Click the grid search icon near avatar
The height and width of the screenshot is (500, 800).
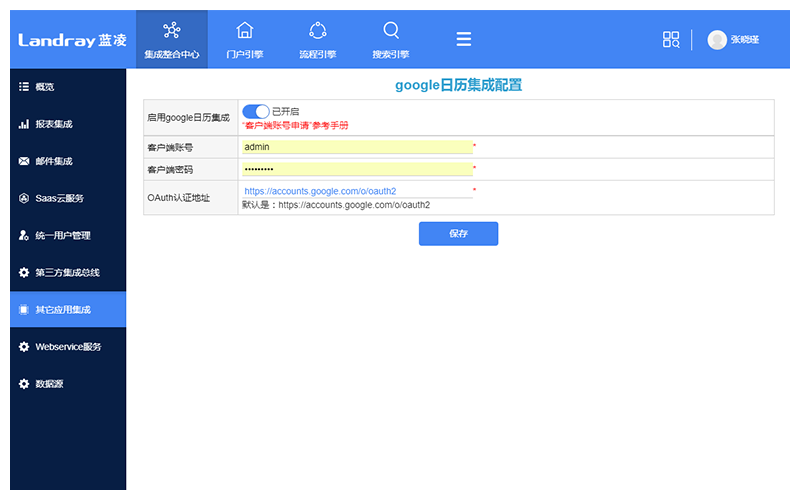(x=671, y=40)
